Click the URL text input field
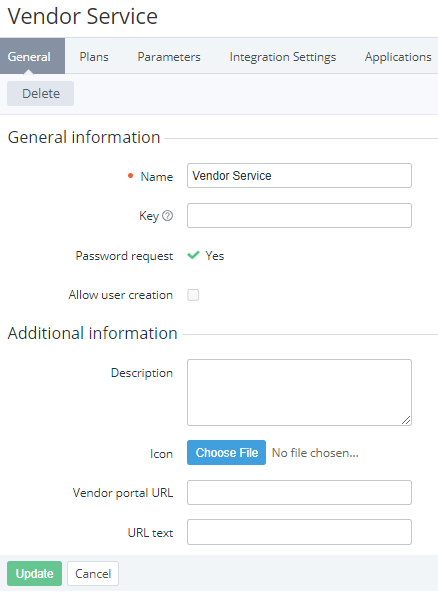The height and width of the screenshot is (592, 438). click(x=299, y=532)
